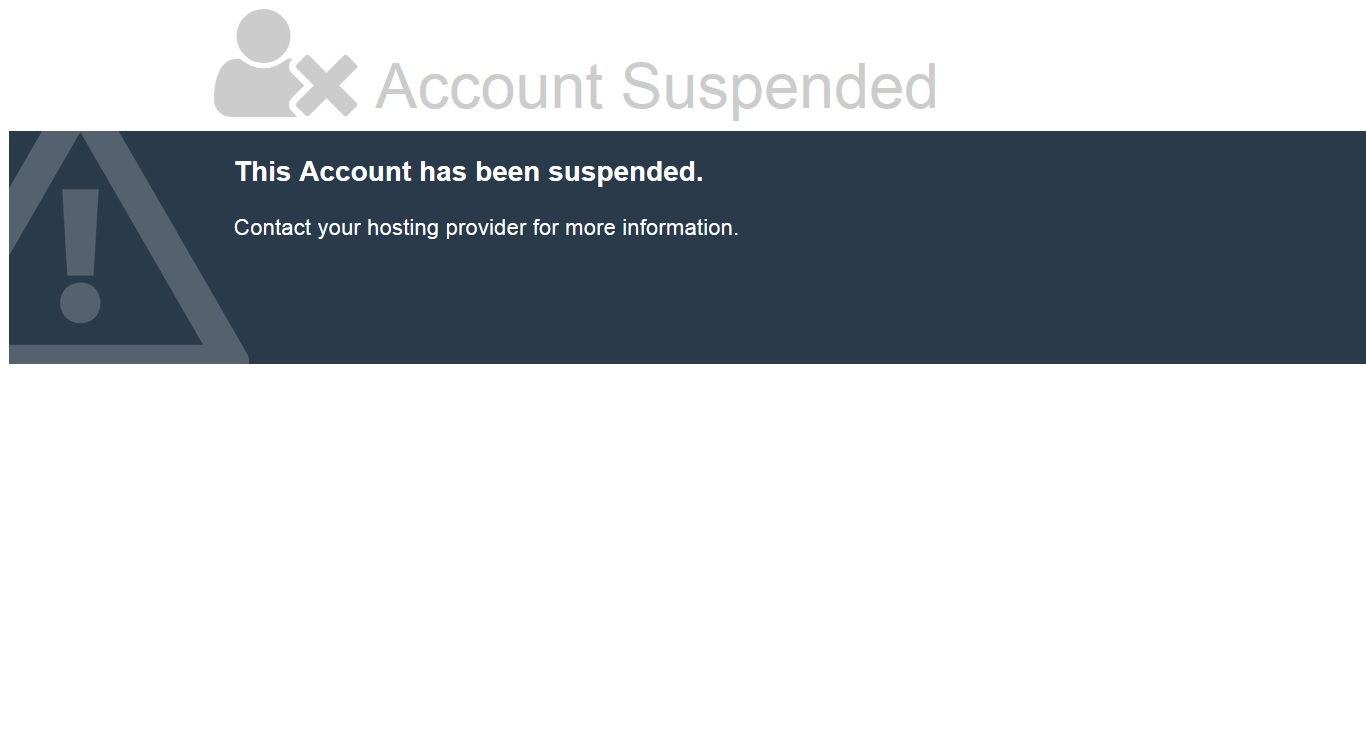Click the exclamation mark inside warning triangle
The image size is (1366, 754).
click(x=80, y=254)
